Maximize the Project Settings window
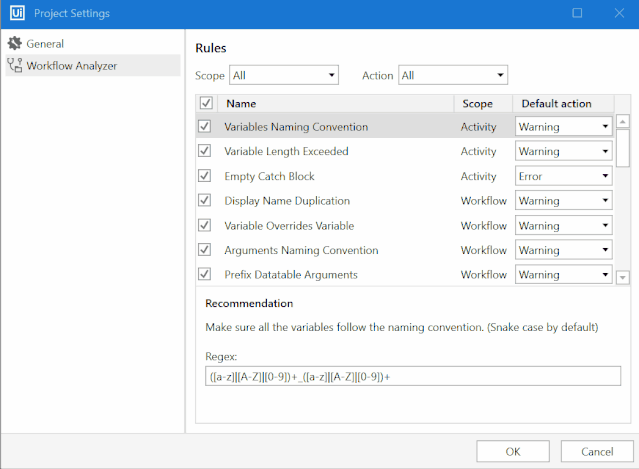 pyautogui.click(x=577, y=13)
